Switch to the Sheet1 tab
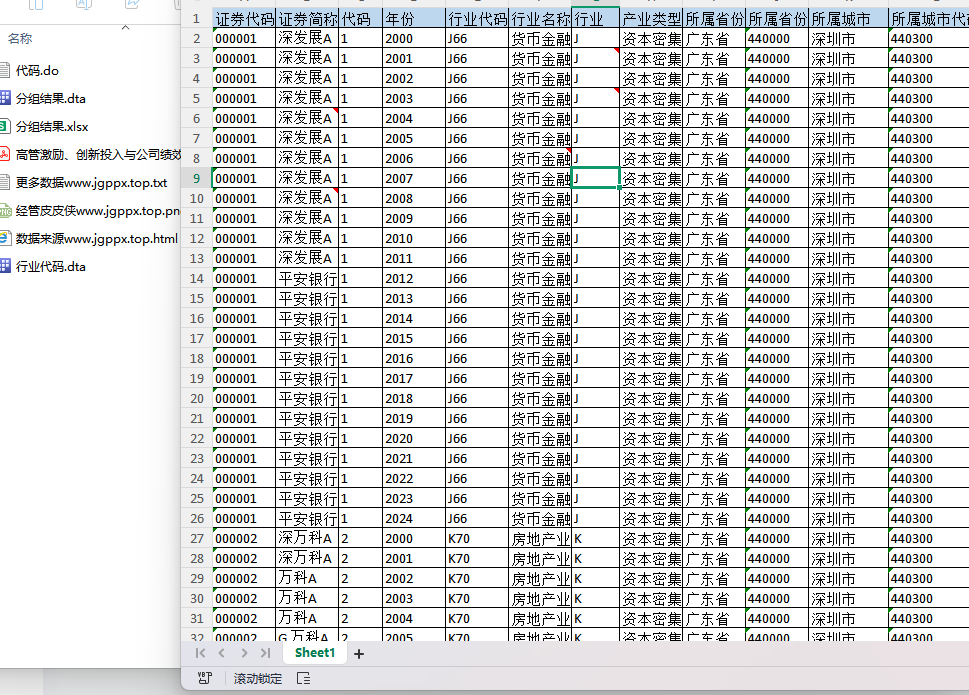 pyautogui.click(x=315, y=653)
